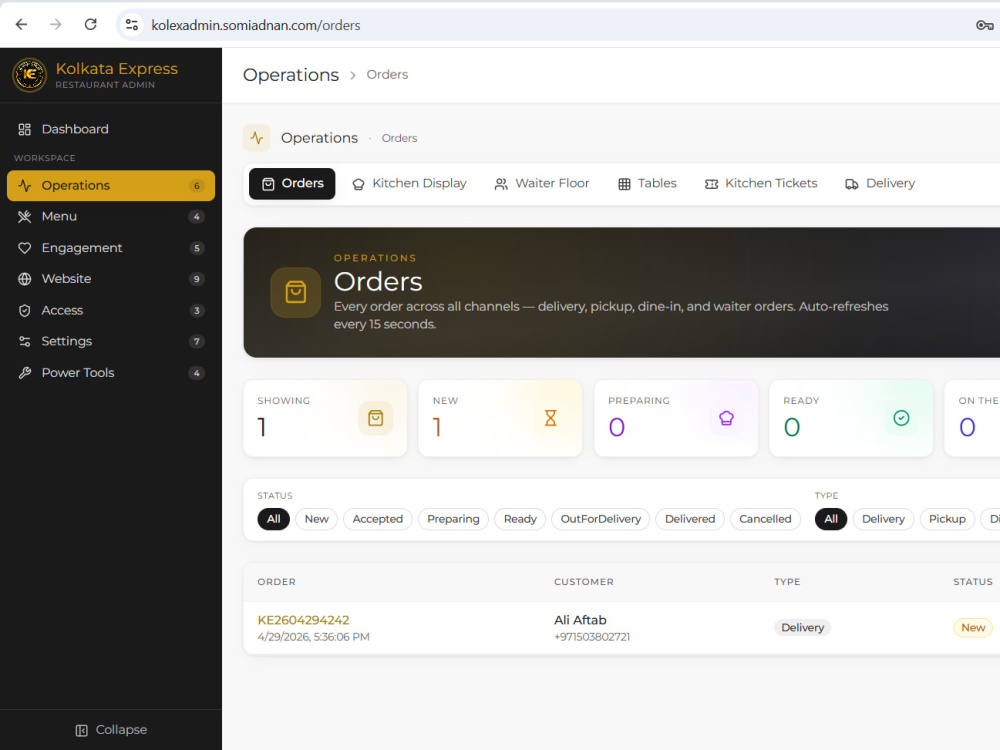Open Website section in sidebar

[x=111, y=279]
